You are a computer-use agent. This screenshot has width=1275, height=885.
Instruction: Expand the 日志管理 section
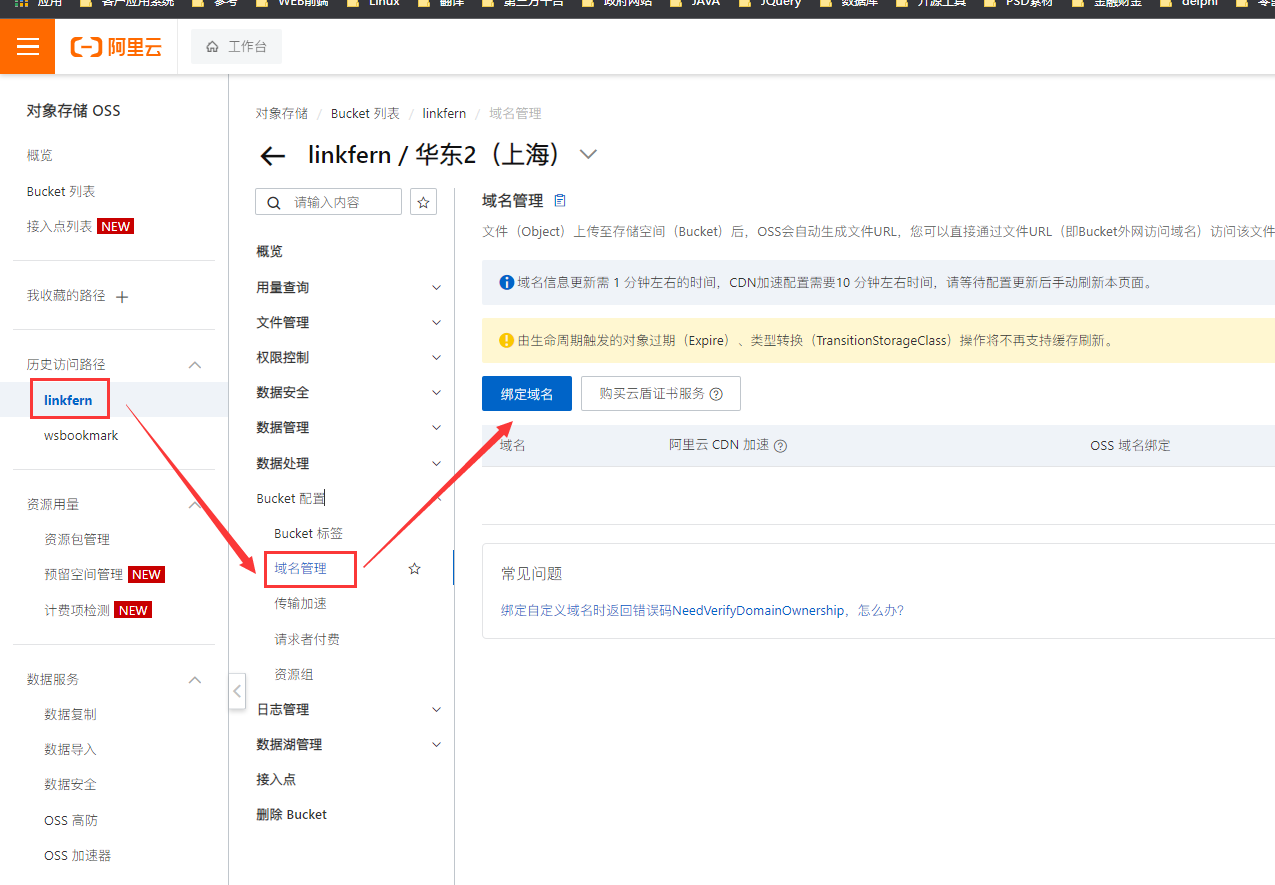click(436, 710)
